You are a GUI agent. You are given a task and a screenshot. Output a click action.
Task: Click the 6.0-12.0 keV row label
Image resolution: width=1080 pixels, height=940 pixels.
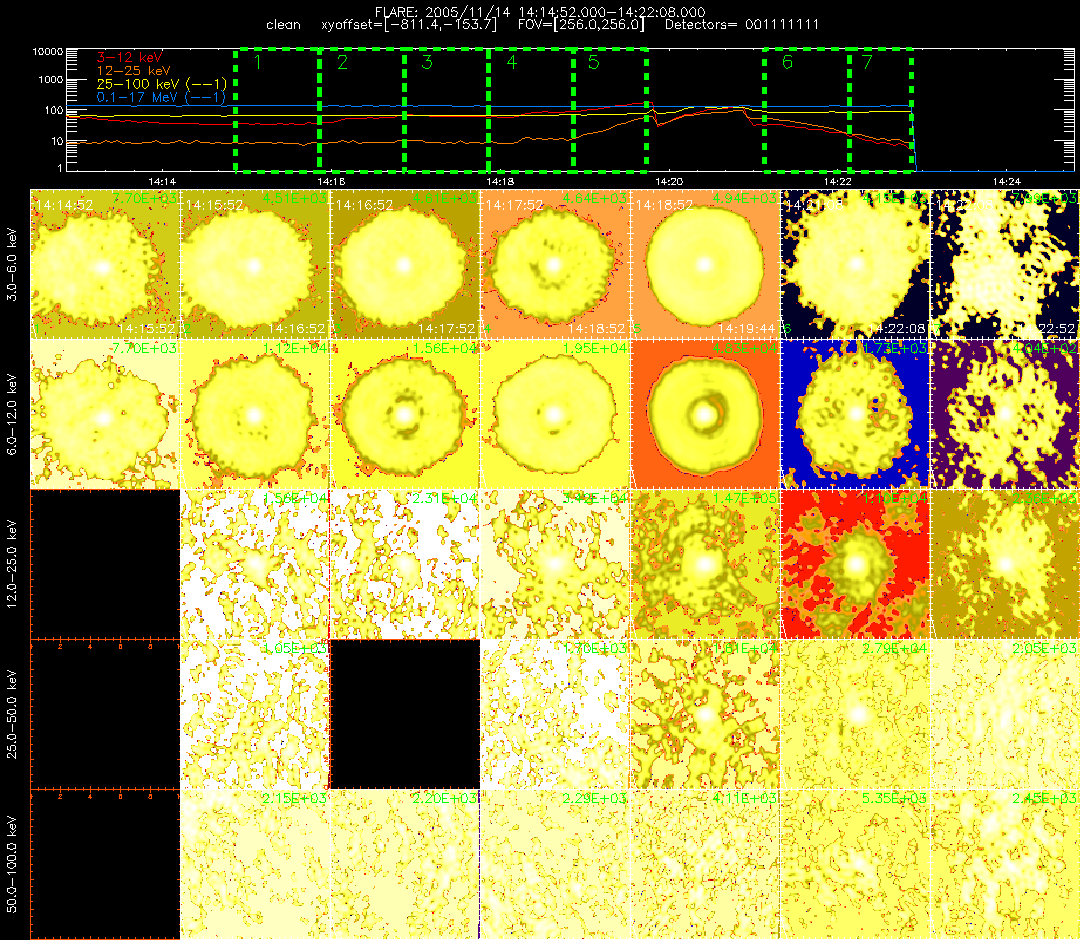(12, 415)
